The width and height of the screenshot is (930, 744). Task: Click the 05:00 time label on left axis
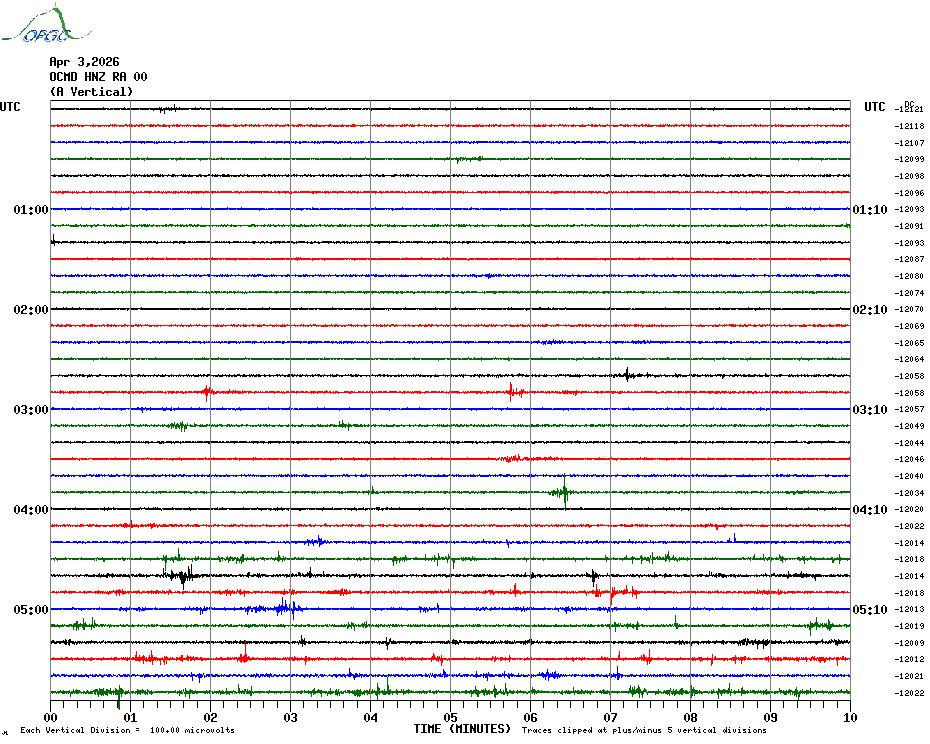click(x=31, y=610)
